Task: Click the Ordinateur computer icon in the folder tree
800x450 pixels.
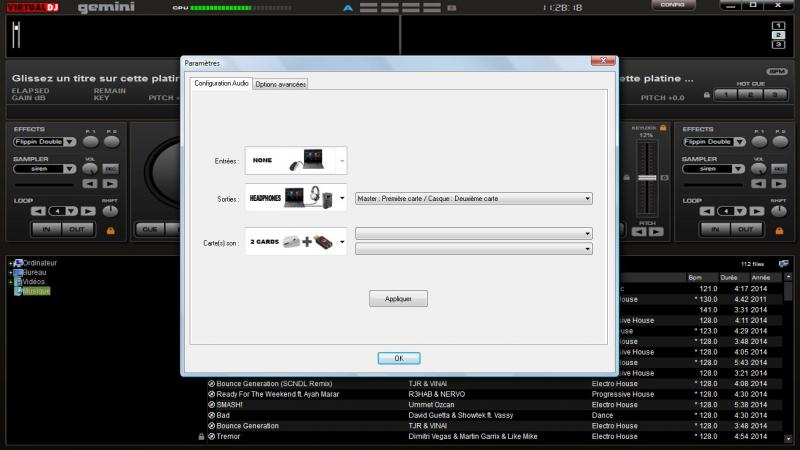Action: tap(18, 263)
